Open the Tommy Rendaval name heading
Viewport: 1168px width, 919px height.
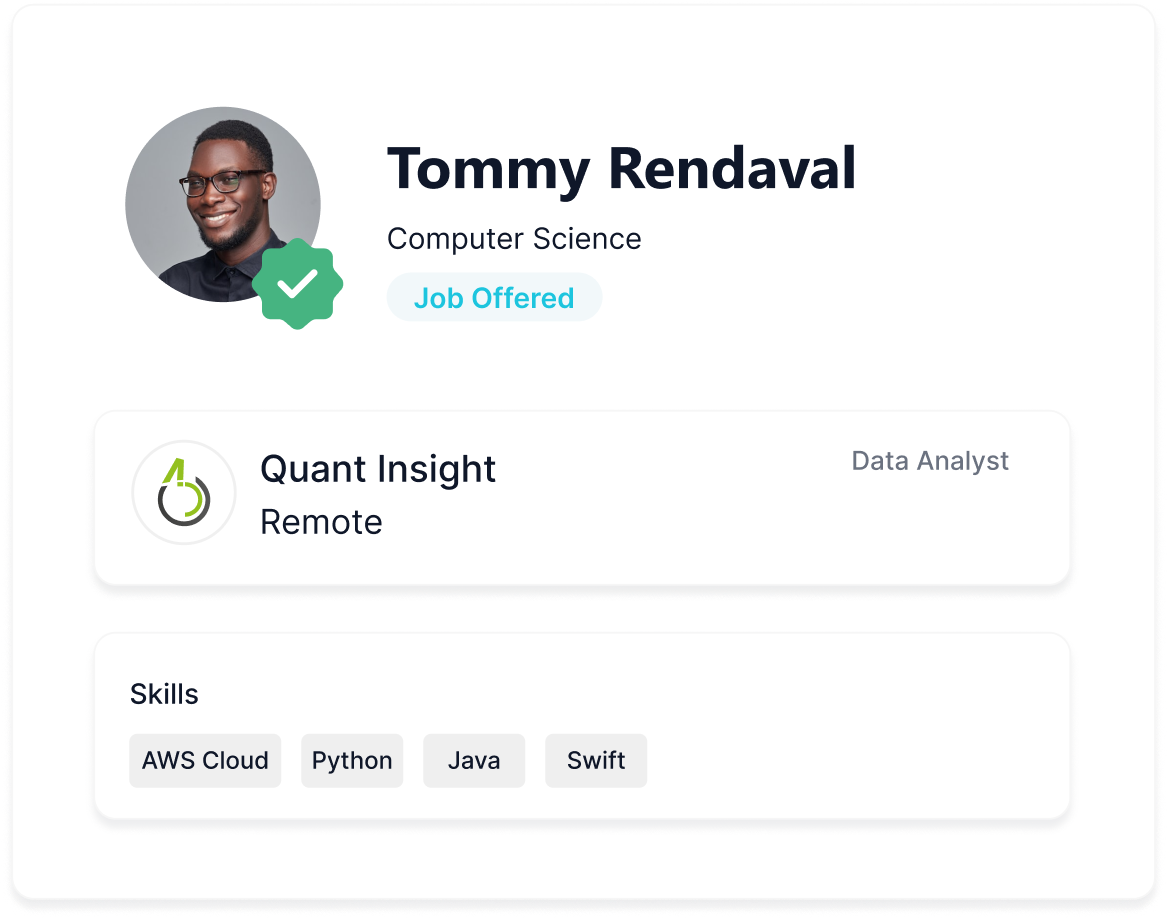click(x=621, y=169)
